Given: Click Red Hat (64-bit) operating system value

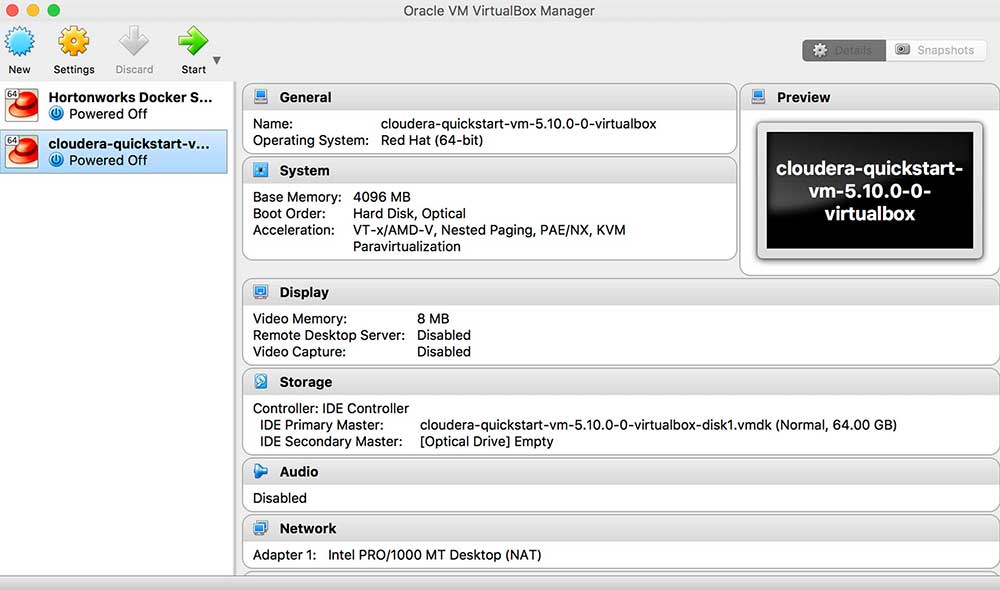Looking at the screenshot, I should coord(432,140).
